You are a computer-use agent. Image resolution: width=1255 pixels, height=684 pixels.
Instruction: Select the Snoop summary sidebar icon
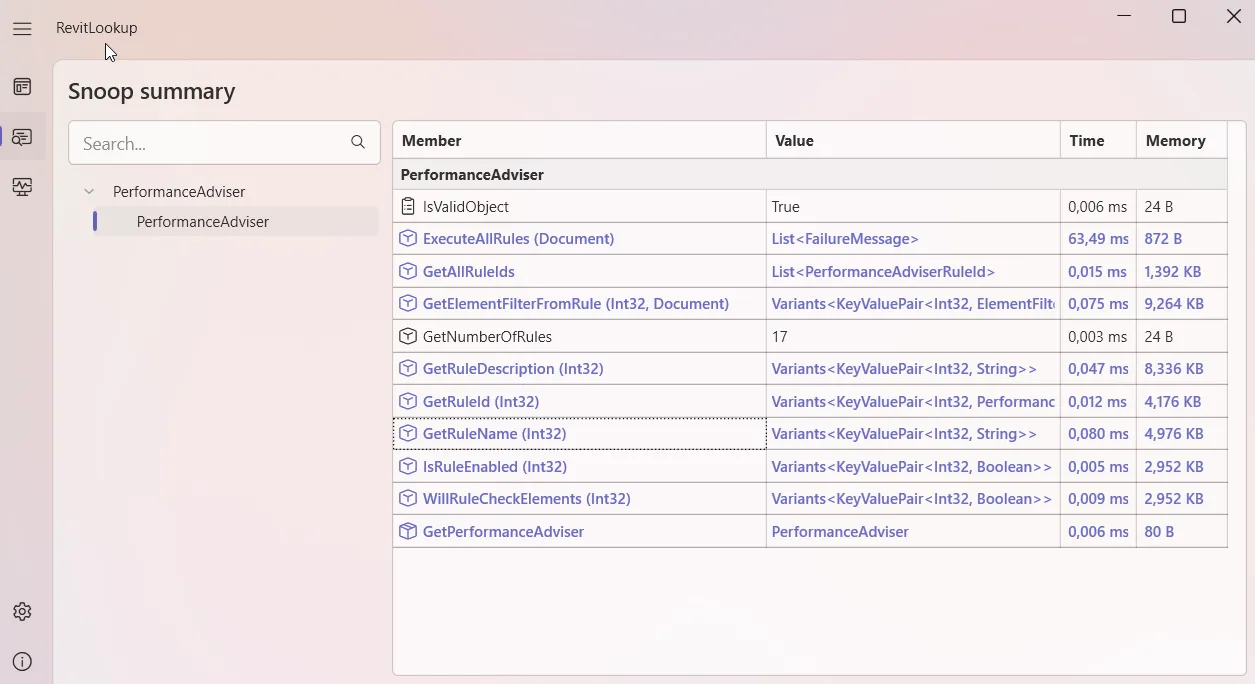click(x=22, y=137)
